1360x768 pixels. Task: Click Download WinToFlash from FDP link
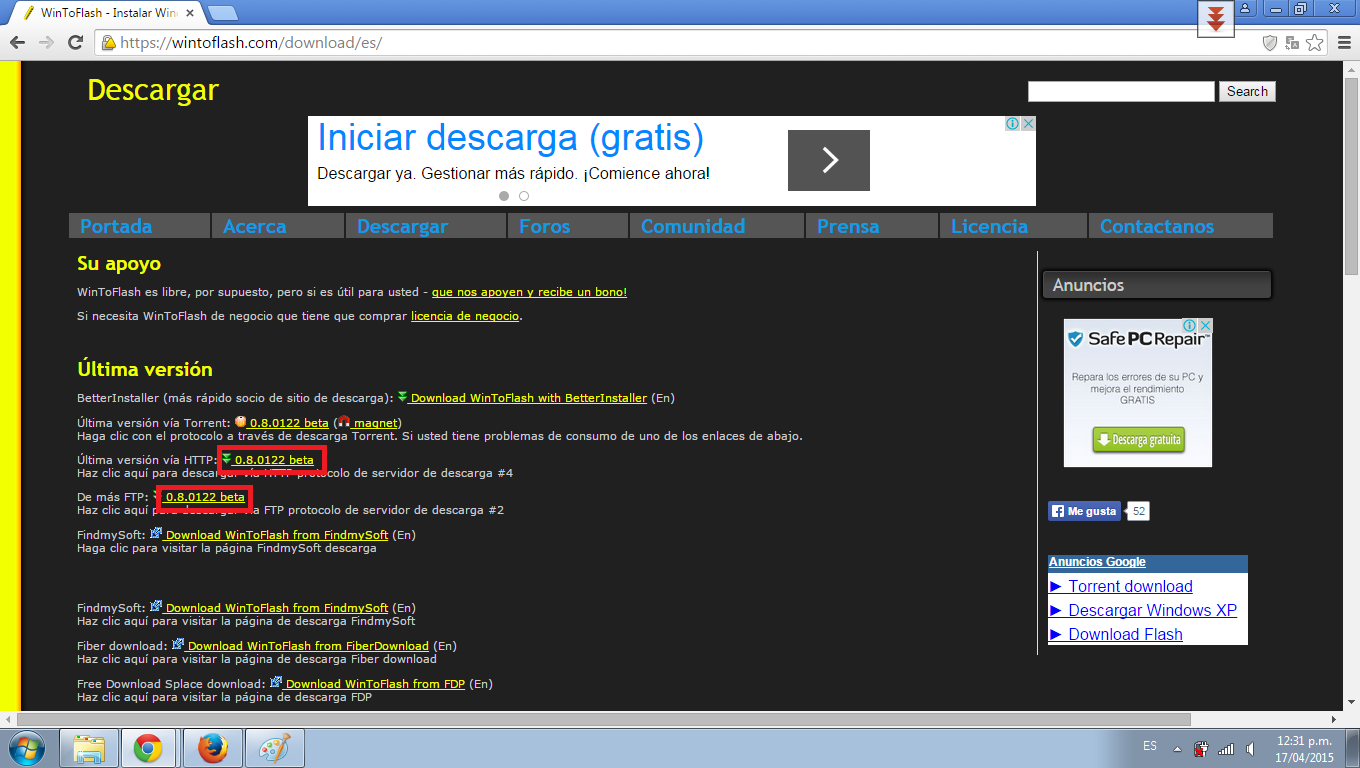375,684
